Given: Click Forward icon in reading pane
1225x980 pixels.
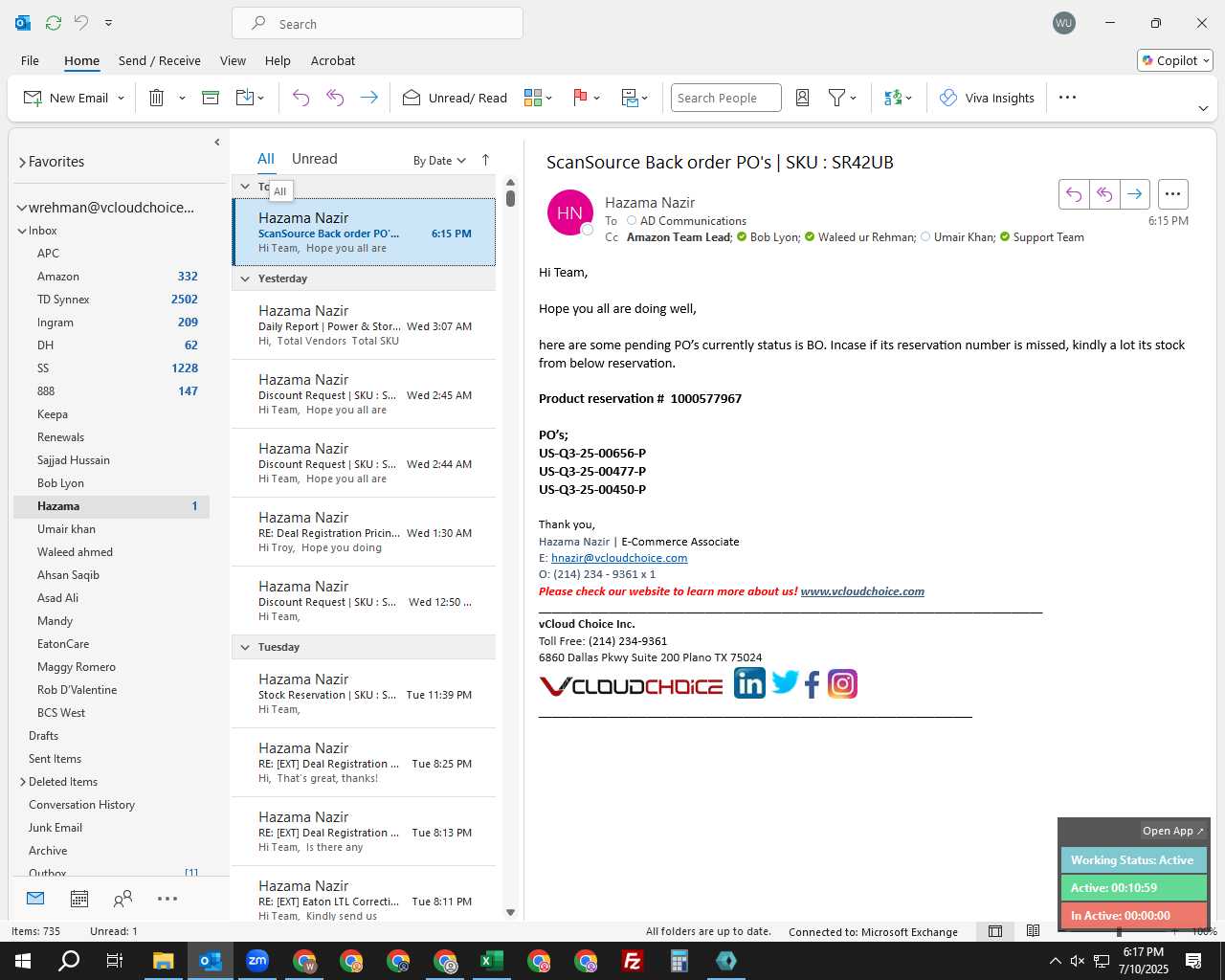Looking at the screenshot, I should pos(1134,194).
